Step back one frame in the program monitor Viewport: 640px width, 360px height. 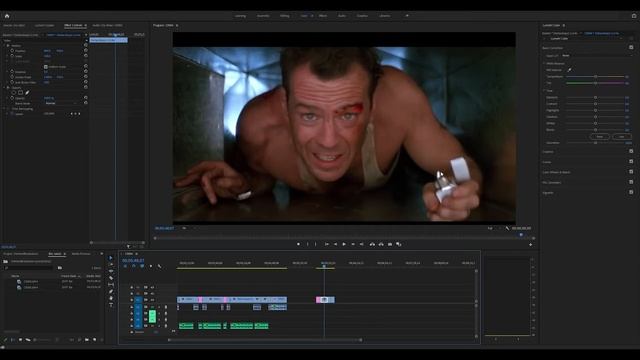click(x=335, y=244)
